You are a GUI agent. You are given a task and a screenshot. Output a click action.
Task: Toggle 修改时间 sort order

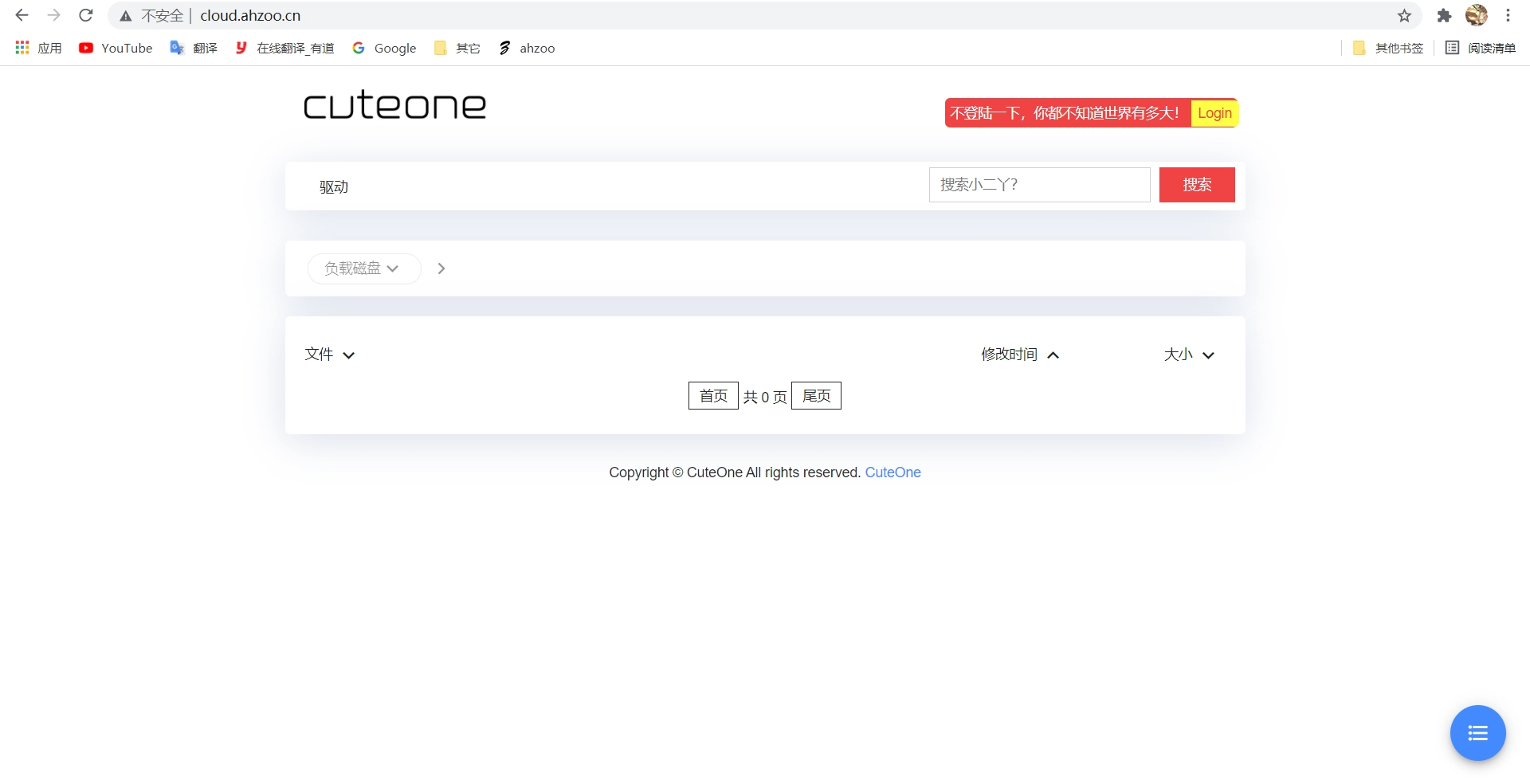pyautogui.click(x=1053, y=355)
